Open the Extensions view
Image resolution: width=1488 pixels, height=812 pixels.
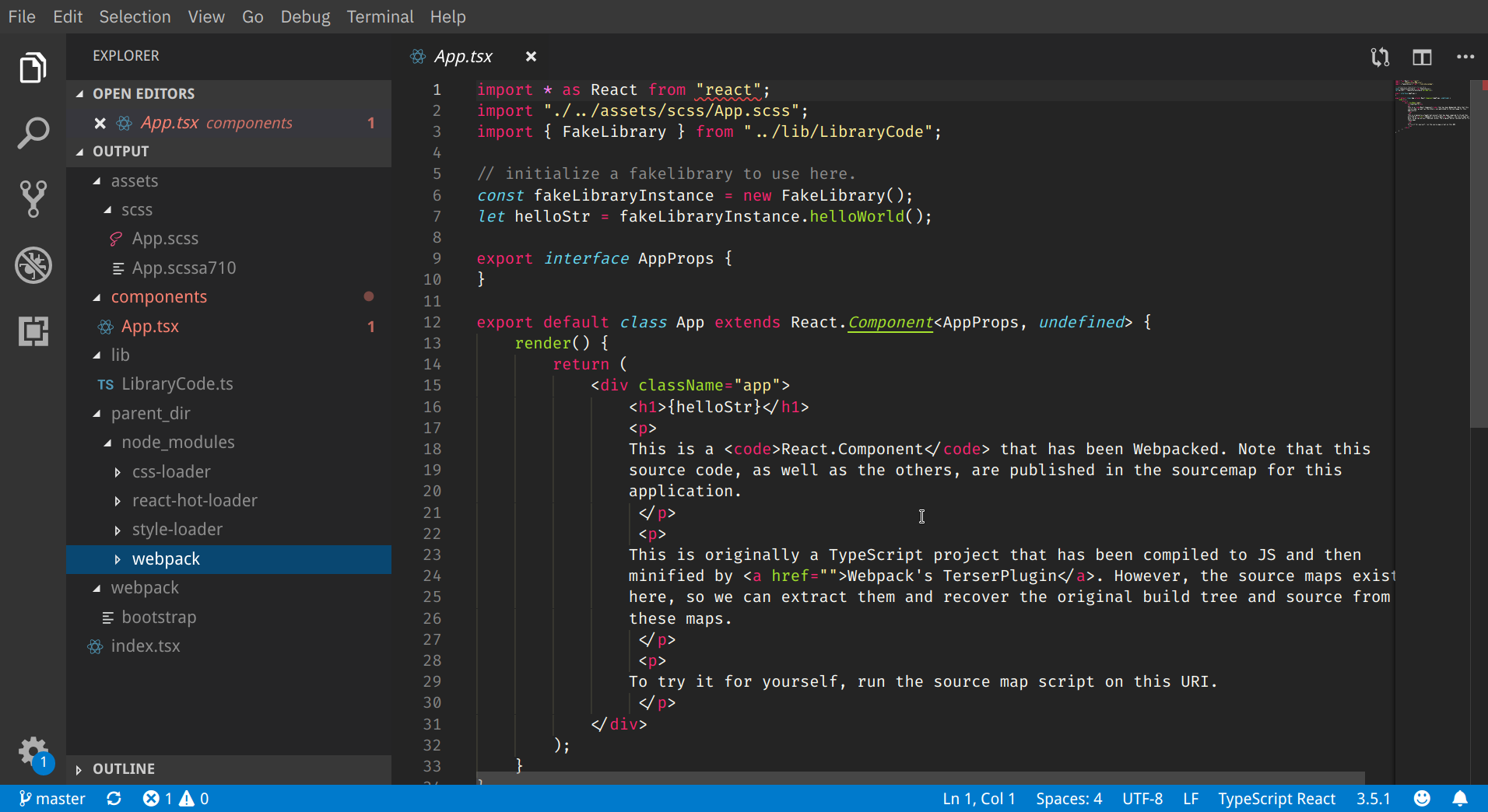pyautogui.click(x=33, y=331)
